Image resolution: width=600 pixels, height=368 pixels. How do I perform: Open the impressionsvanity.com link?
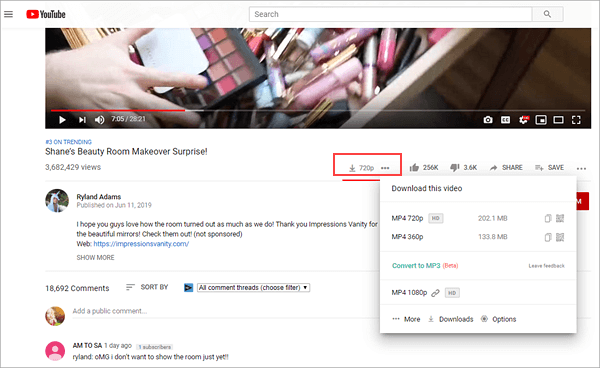coord(141,244)
